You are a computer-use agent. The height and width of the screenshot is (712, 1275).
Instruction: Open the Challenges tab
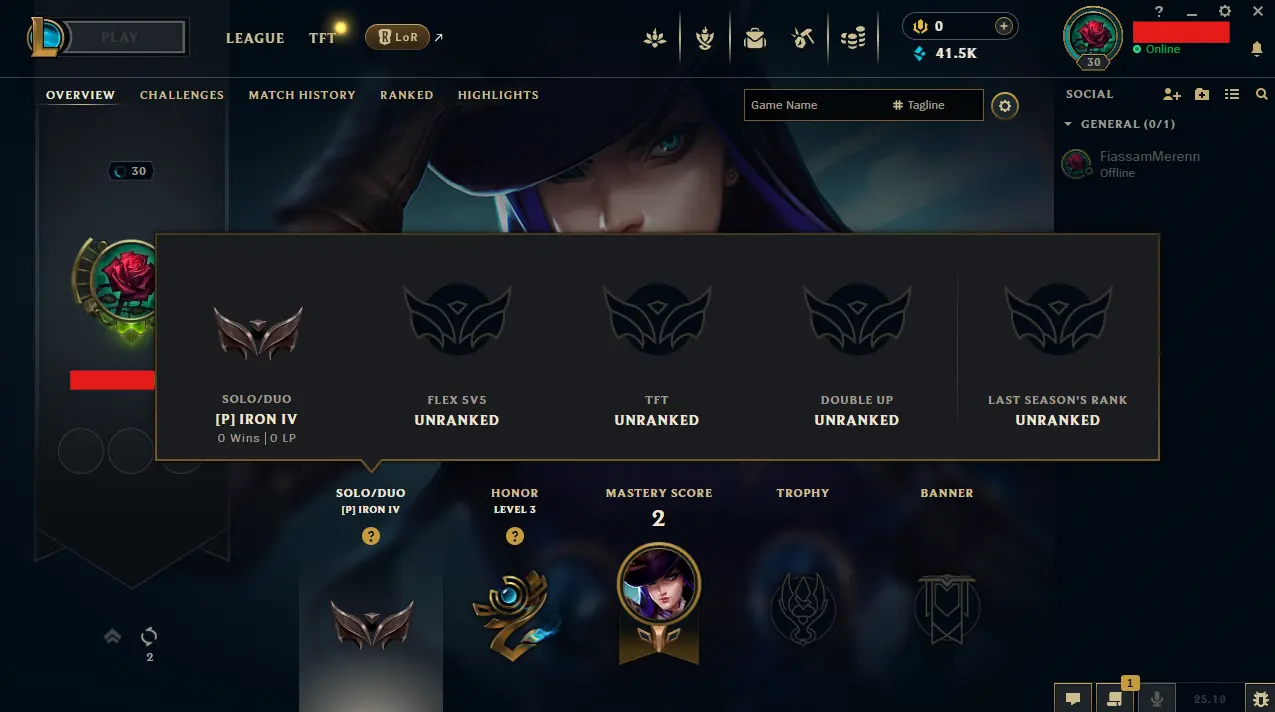pyautogui.click(x=182, y=95)
